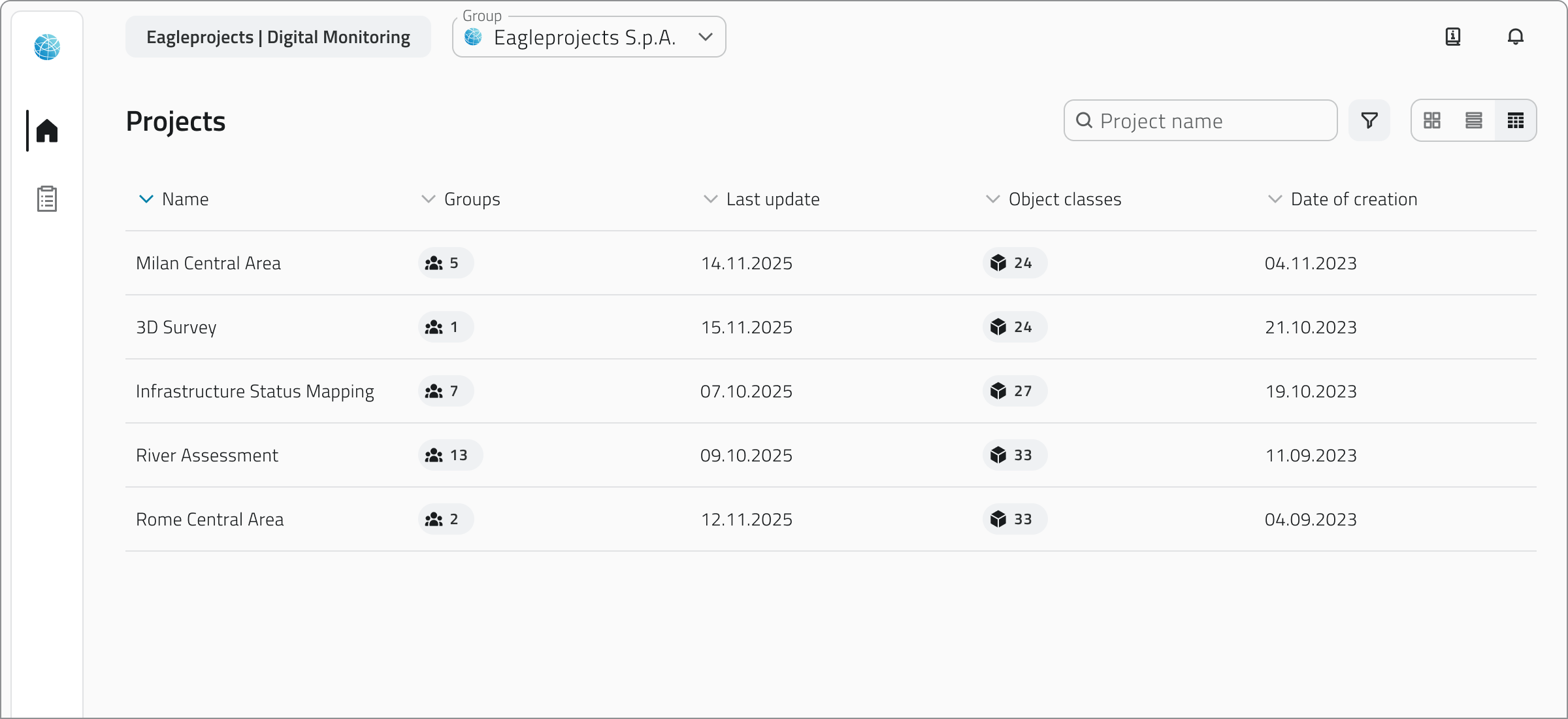Switch to grid card view
Image resolution: width=1568 pixels, height=719 pixels.
click(x=1432, y=120)
